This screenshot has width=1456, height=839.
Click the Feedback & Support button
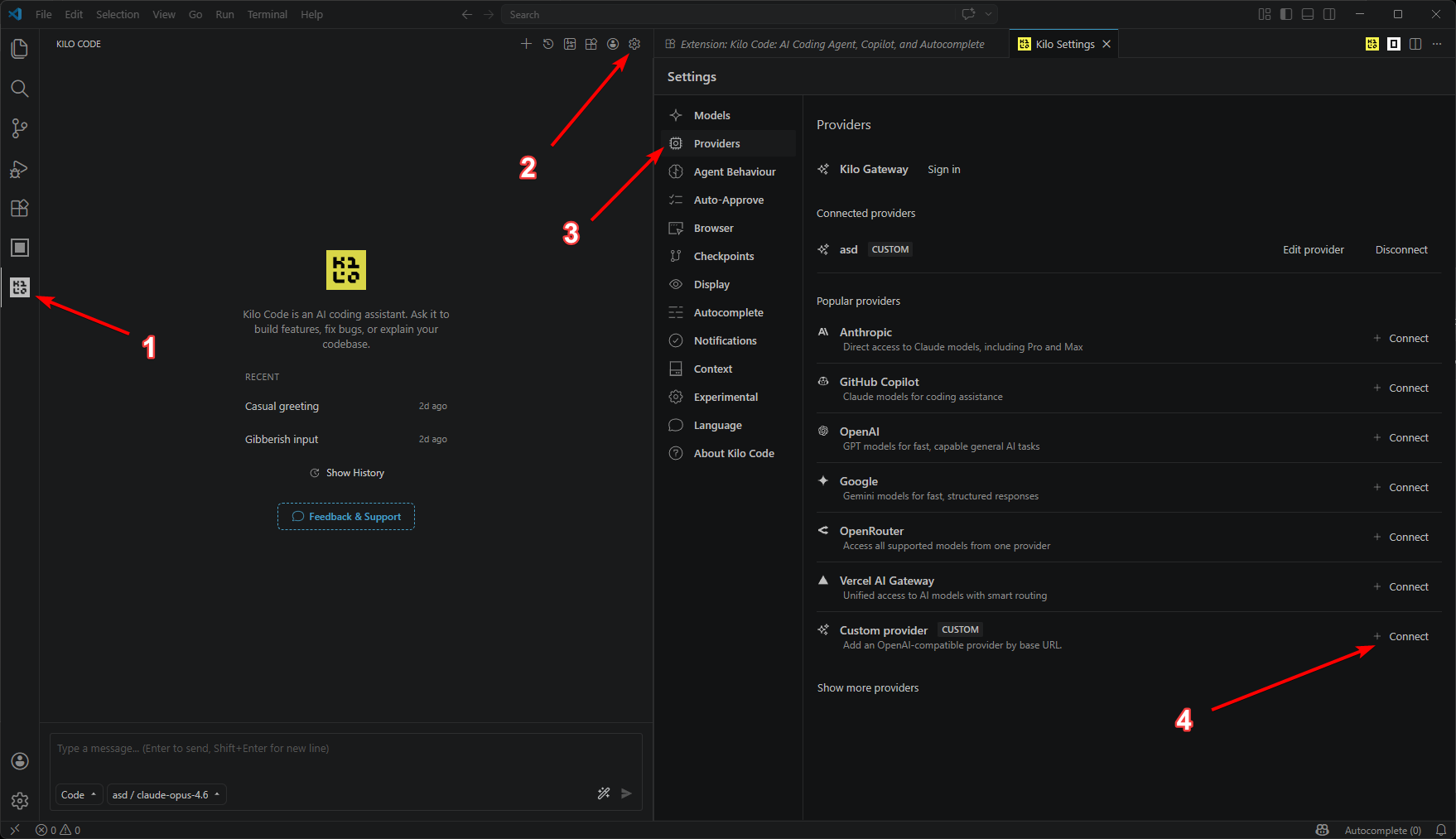[x=346, y=516]
